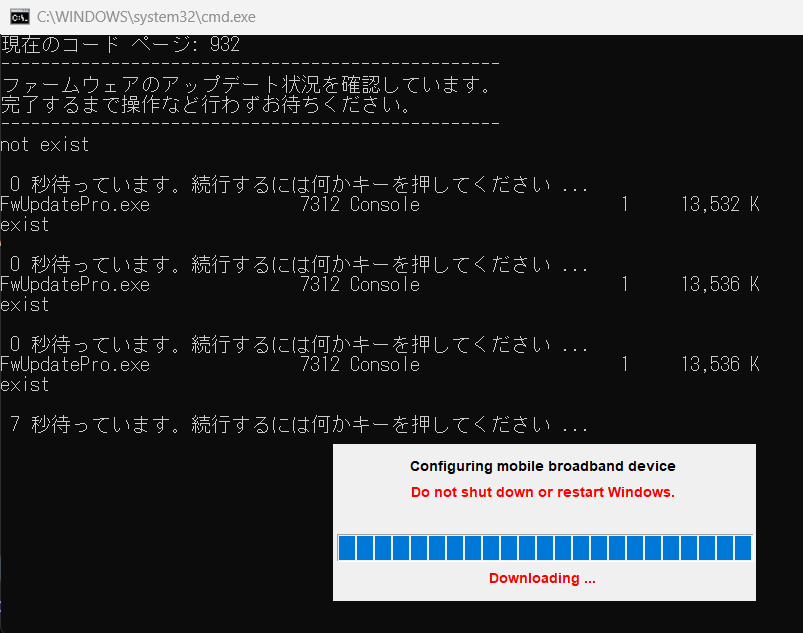Screen dimensions: 803x633
Task: Click the '完了するまで操作など行わずお待ちください。' line
Action: (x=206, y=105)
